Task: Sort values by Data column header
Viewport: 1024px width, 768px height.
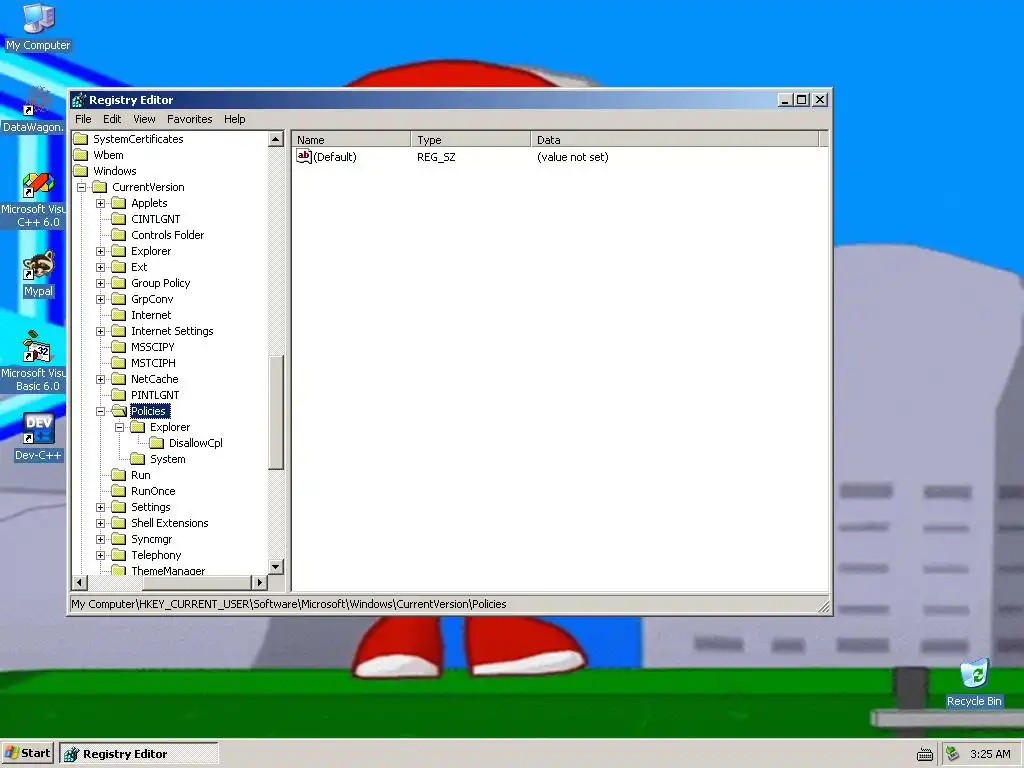Action: (675, 140)
